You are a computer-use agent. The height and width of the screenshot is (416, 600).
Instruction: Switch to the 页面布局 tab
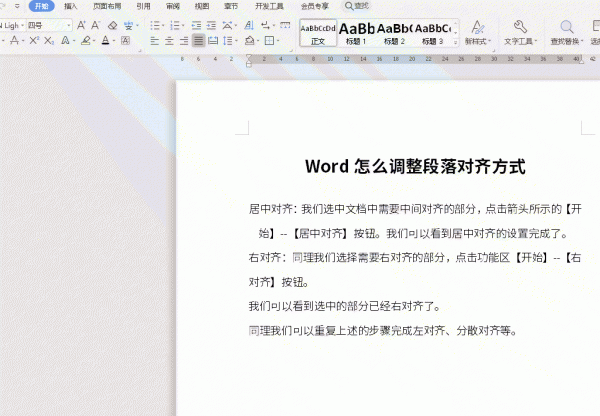(x=107, y=6)
